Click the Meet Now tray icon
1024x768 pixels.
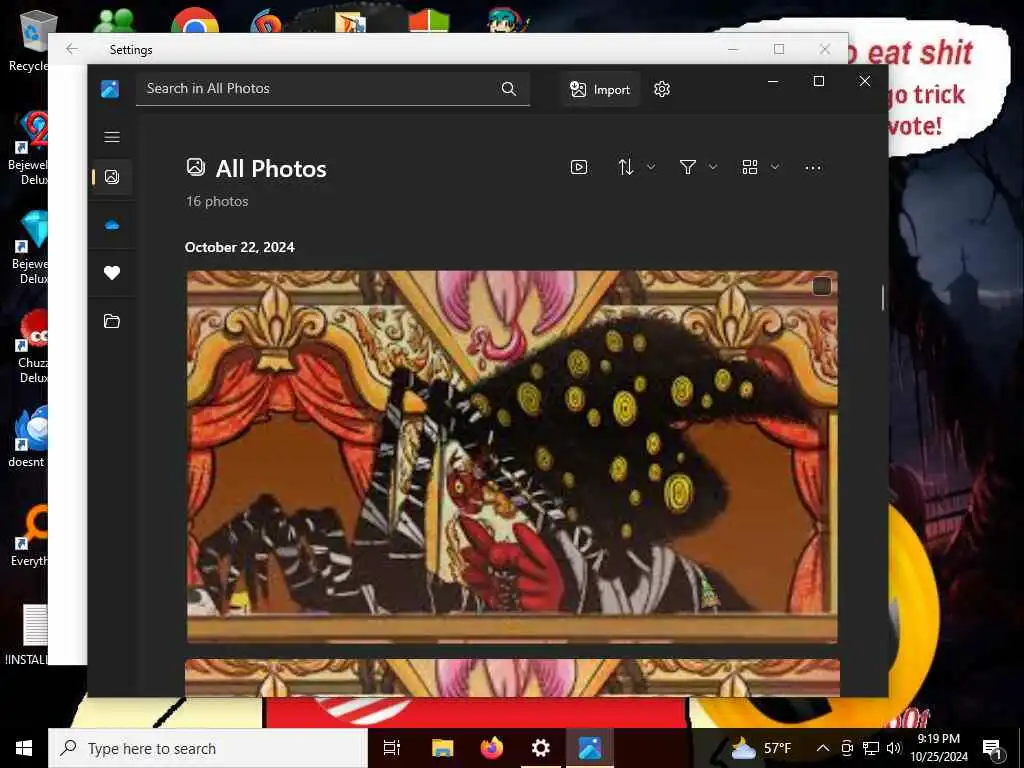[847, 748]
